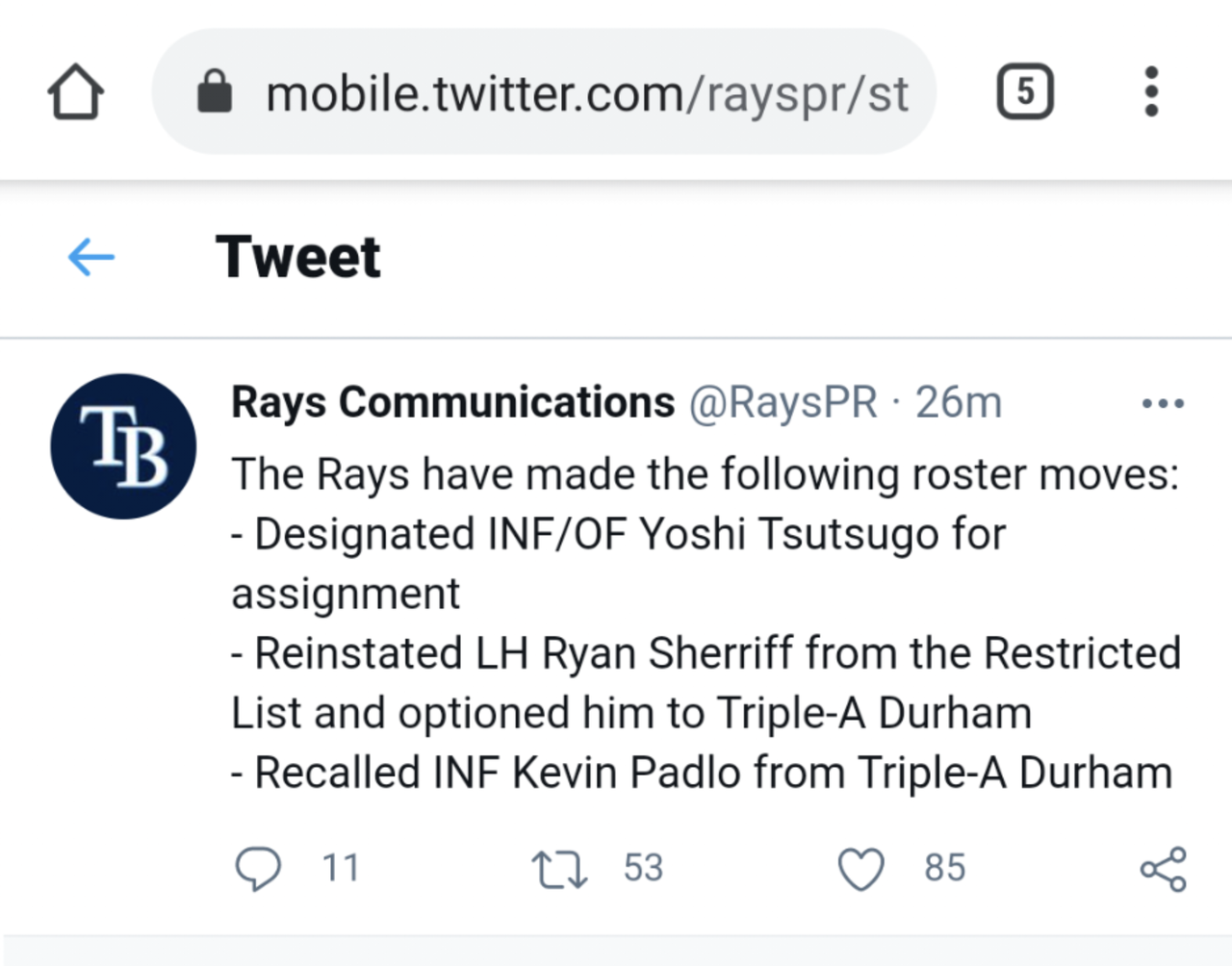
Task: Click the Tweet page heading
Action: tap(298, 257)
